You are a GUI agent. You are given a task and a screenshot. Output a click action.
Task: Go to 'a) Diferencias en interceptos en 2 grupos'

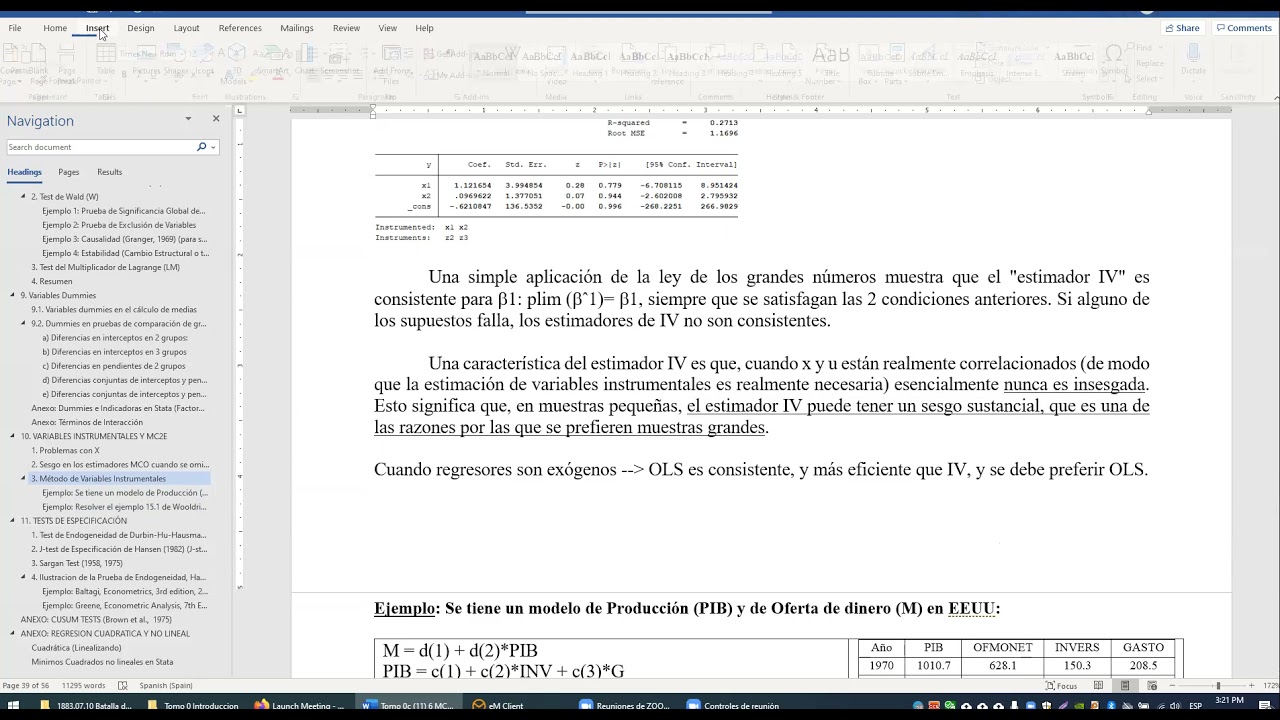115,338
